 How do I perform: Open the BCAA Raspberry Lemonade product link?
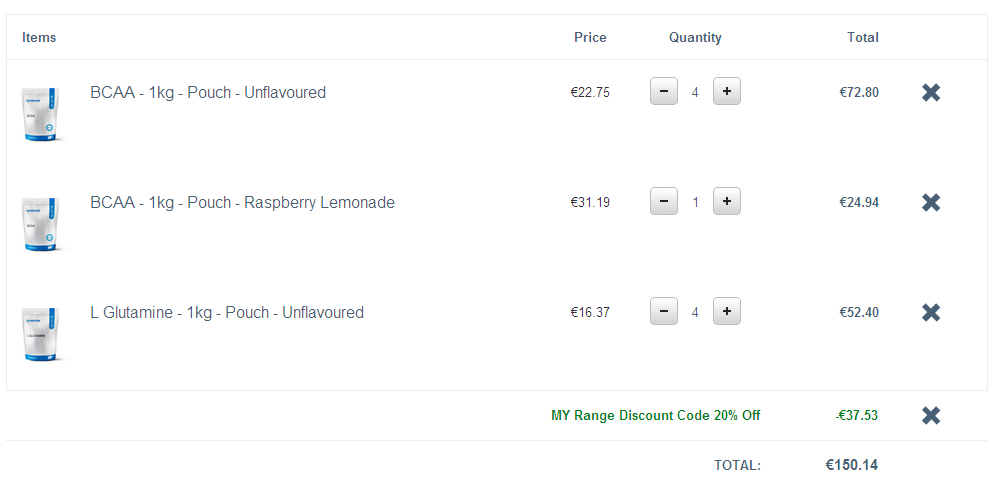point(242,202)
